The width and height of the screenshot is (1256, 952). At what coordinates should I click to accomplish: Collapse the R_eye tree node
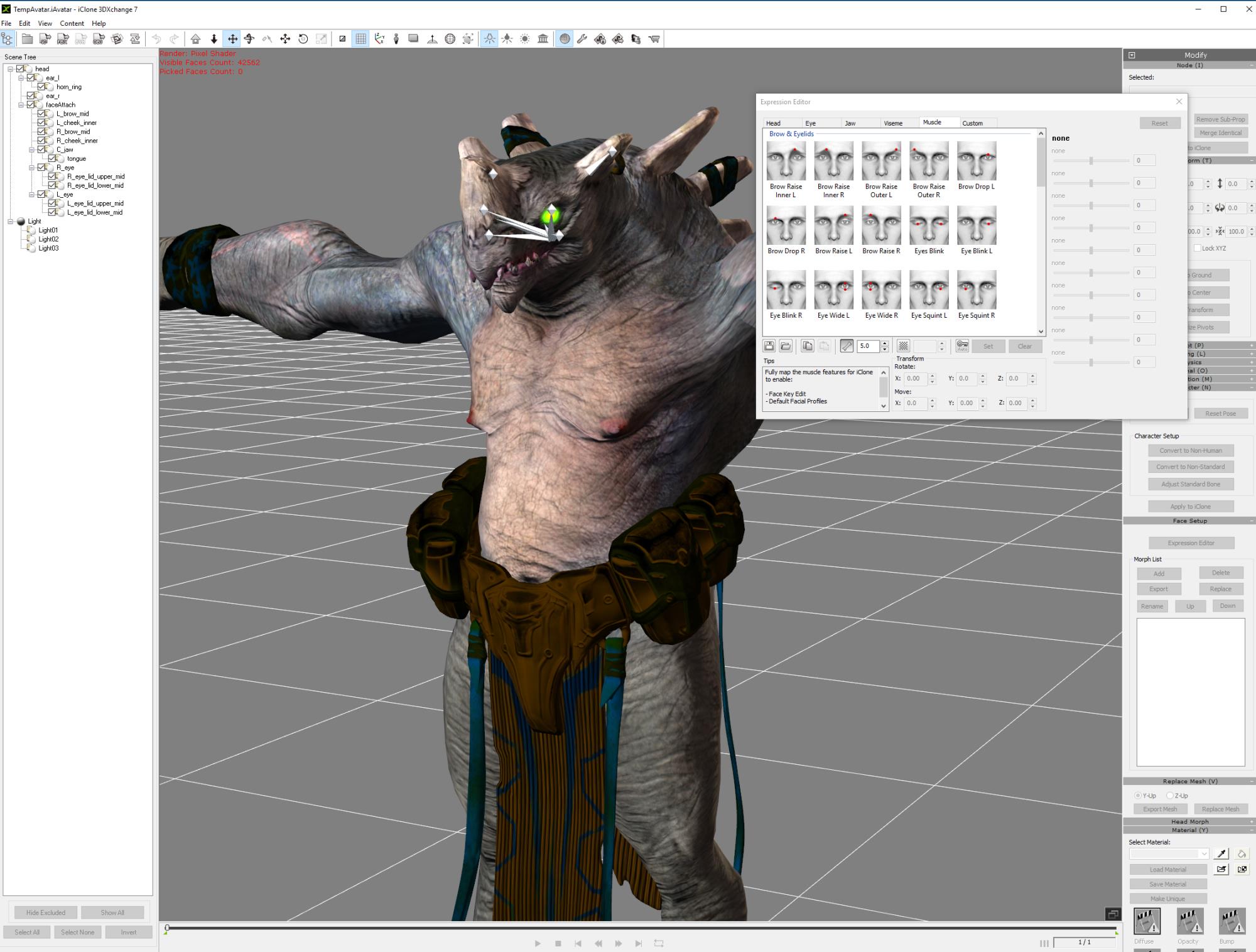click(x=32, y=168)
